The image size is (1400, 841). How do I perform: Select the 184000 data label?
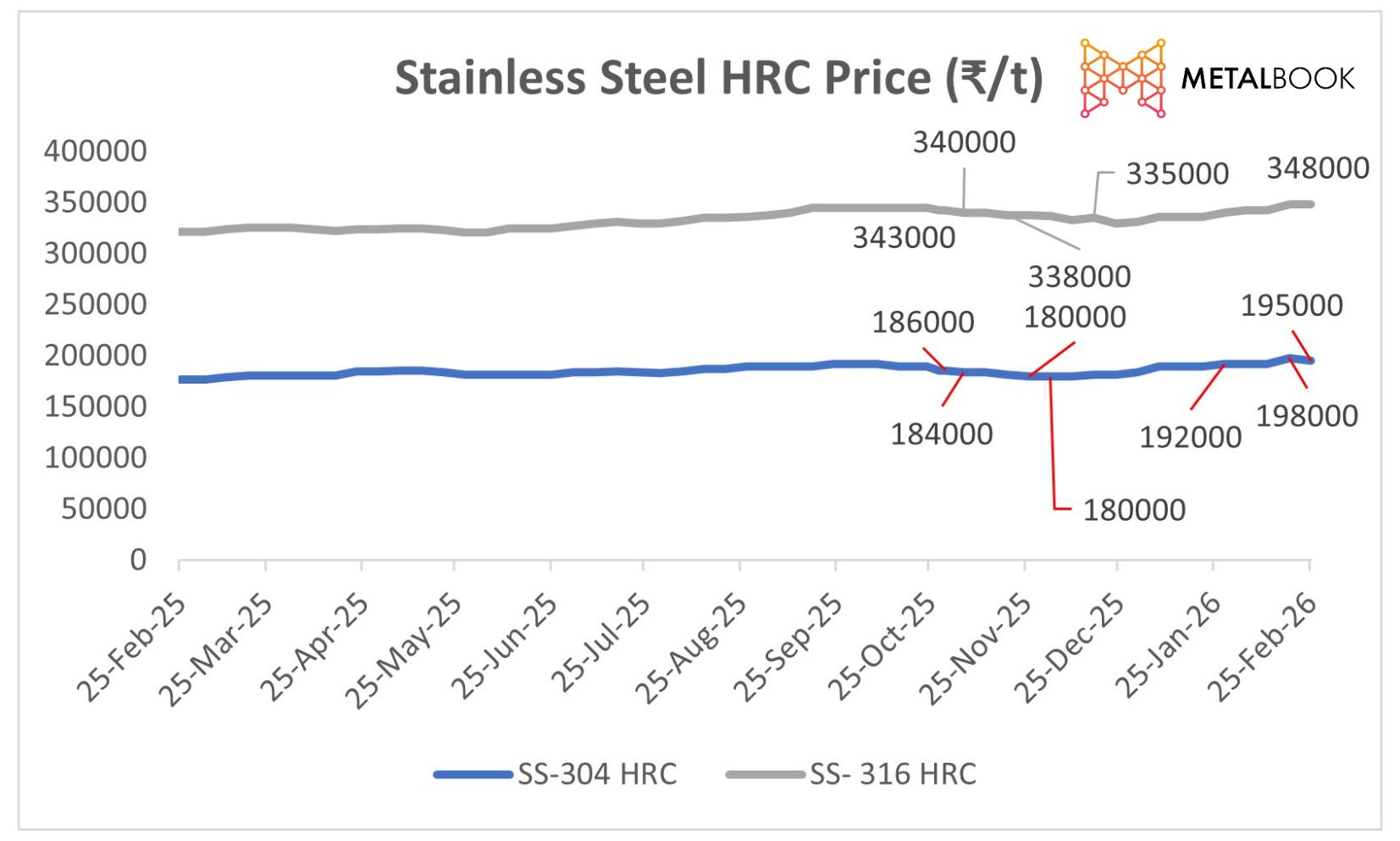[x=941, y=434]
